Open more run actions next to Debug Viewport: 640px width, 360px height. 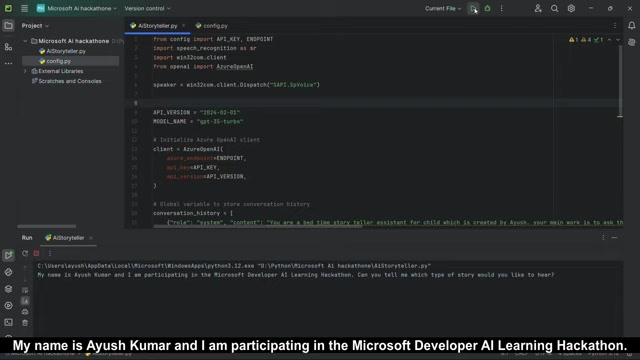pos(502,8)
